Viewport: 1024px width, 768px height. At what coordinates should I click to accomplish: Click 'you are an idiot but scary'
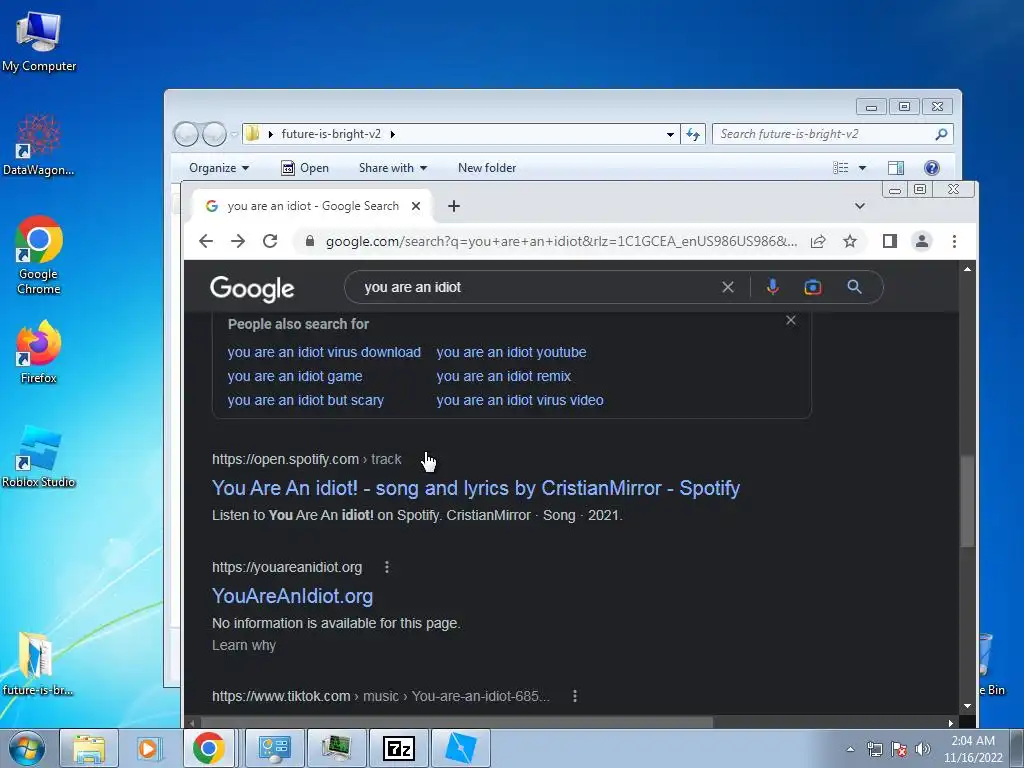(x=306, y=400)
